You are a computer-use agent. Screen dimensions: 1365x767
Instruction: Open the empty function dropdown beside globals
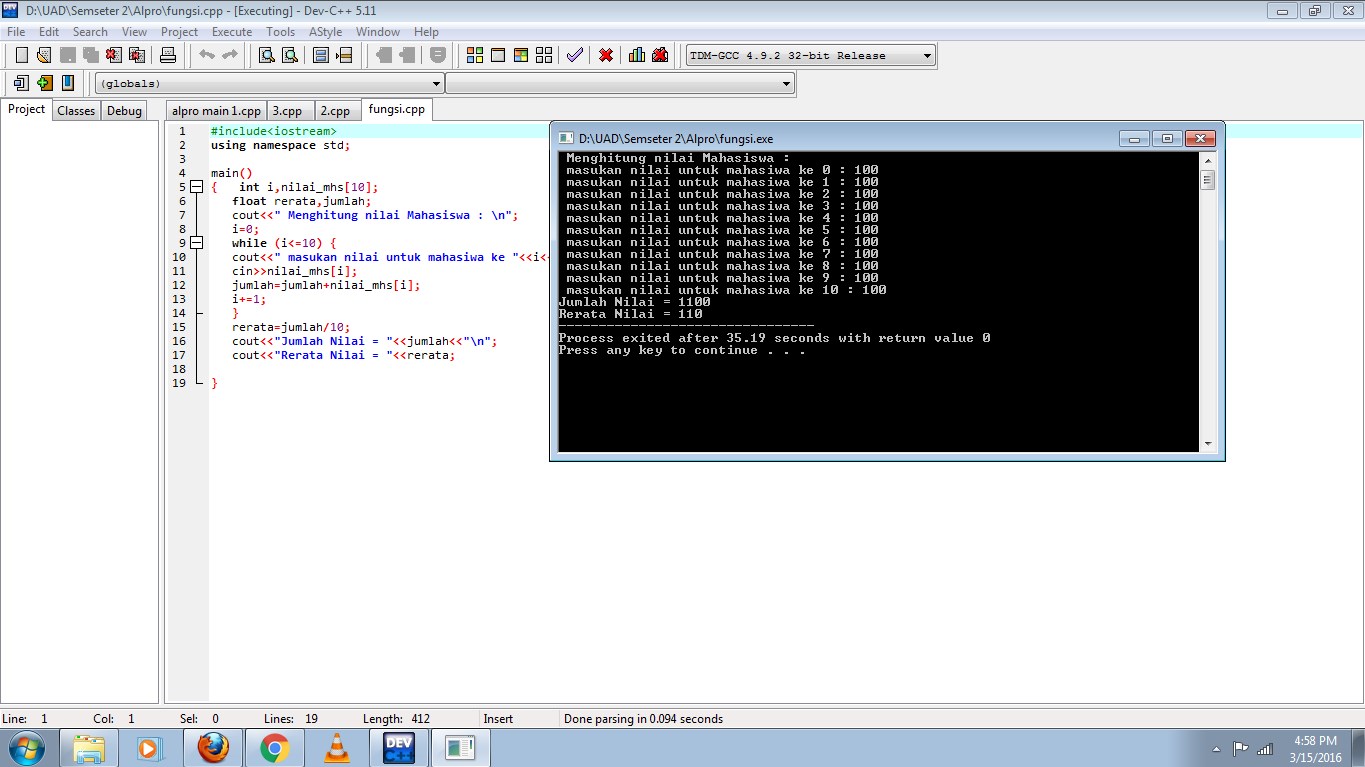point(620,84)
